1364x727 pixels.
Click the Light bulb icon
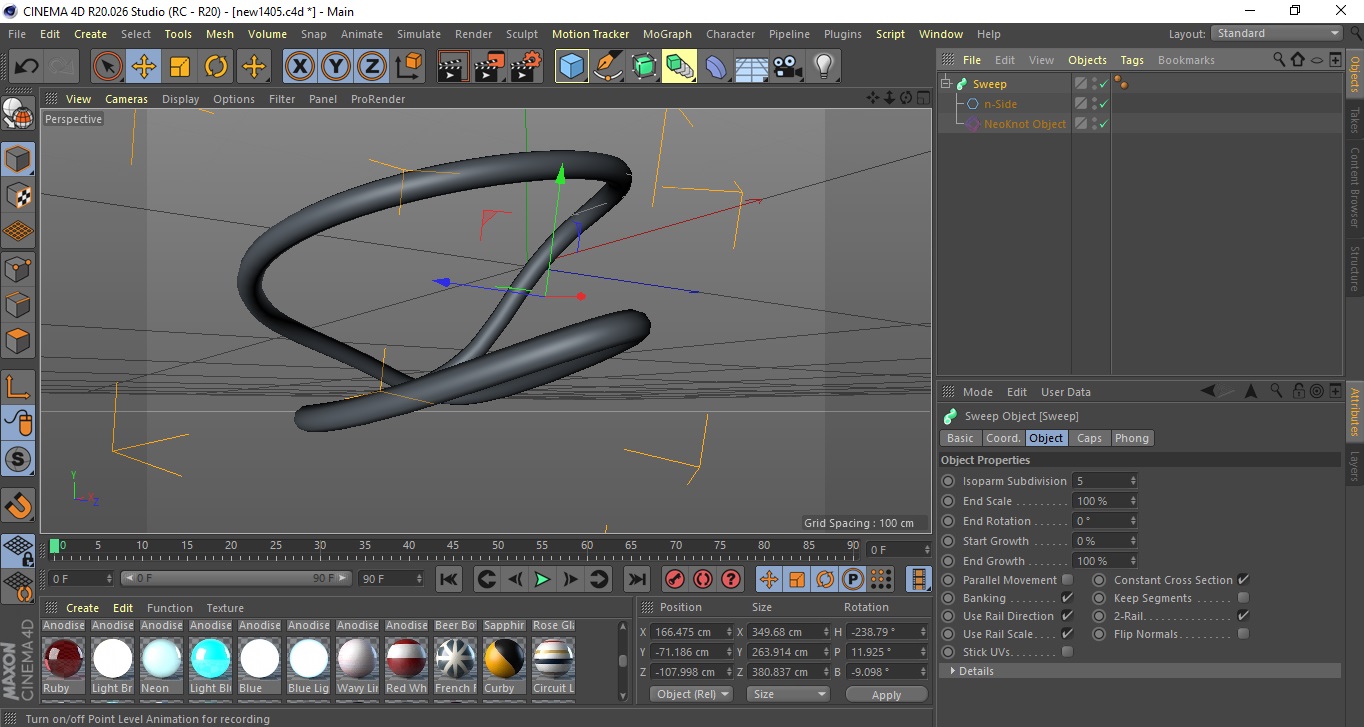tap(823, 67)
